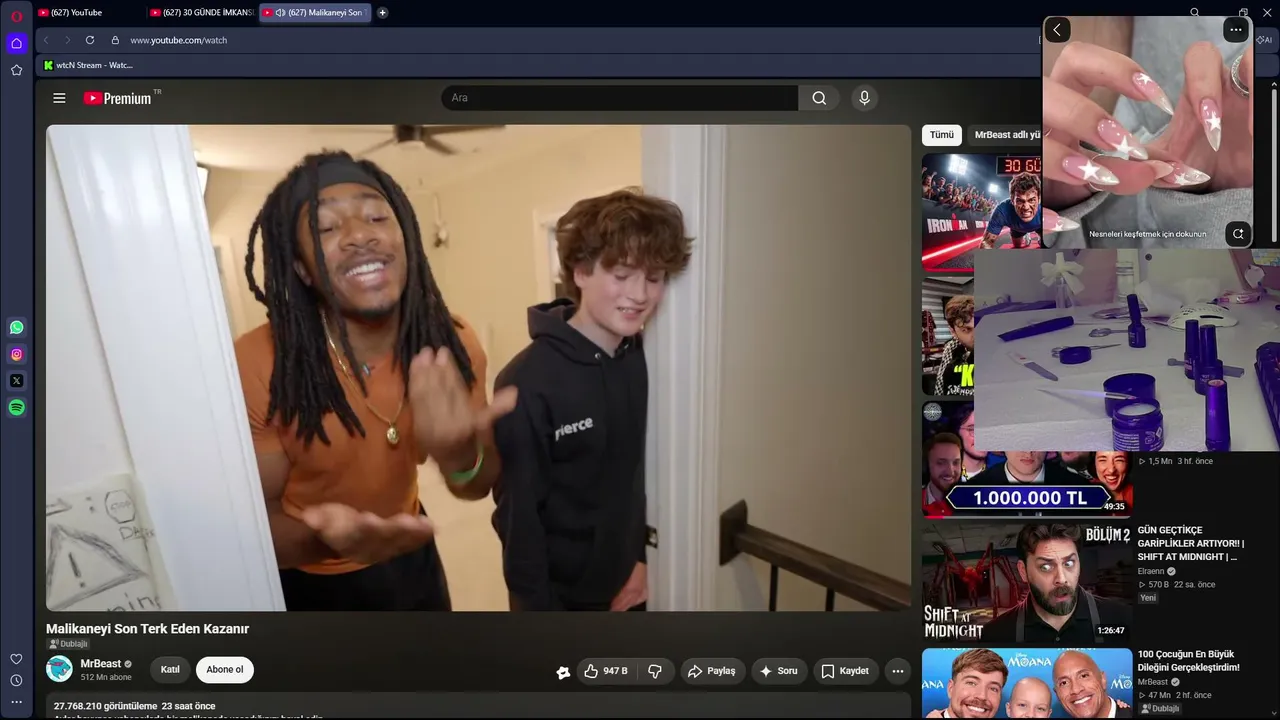Open the Shift at Midnight video thumbnail
Viewport: 1280px width, 720px height.
[x=1027, y=581]
